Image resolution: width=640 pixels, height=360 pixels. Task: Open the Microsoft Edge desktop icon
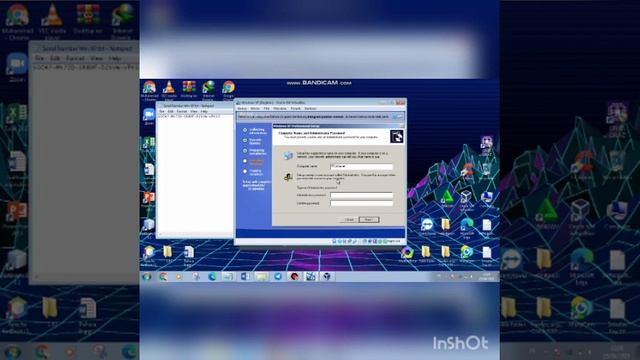coord(467,226)
